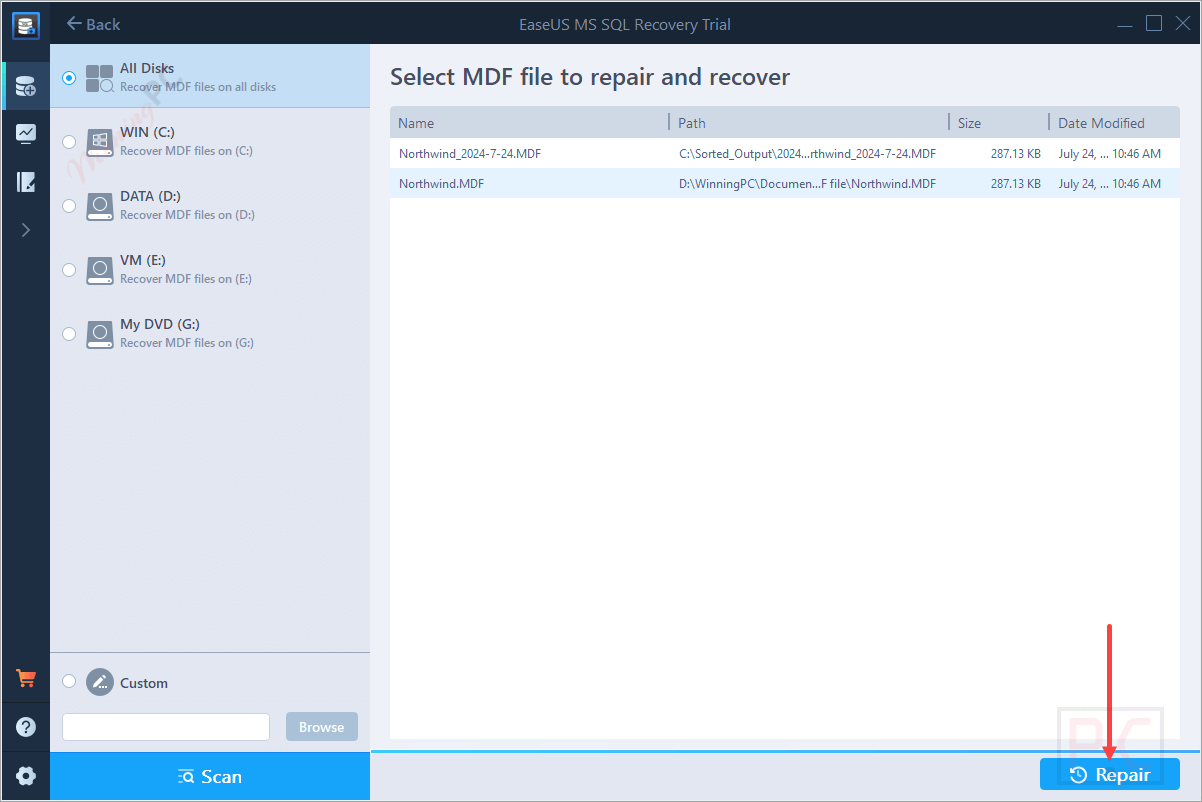Select the All Disks radio button
This screenshot has height=802, width=1202.
click(68, 77)
